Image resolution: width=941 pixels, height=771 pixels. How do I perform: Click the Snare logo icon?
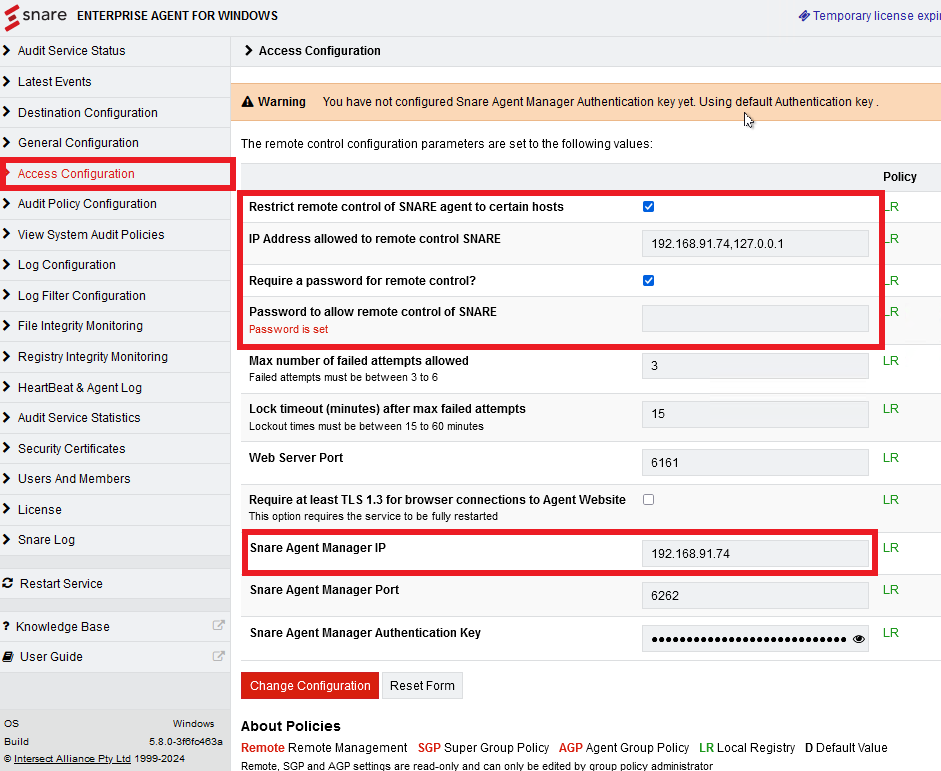click(12, 17)
